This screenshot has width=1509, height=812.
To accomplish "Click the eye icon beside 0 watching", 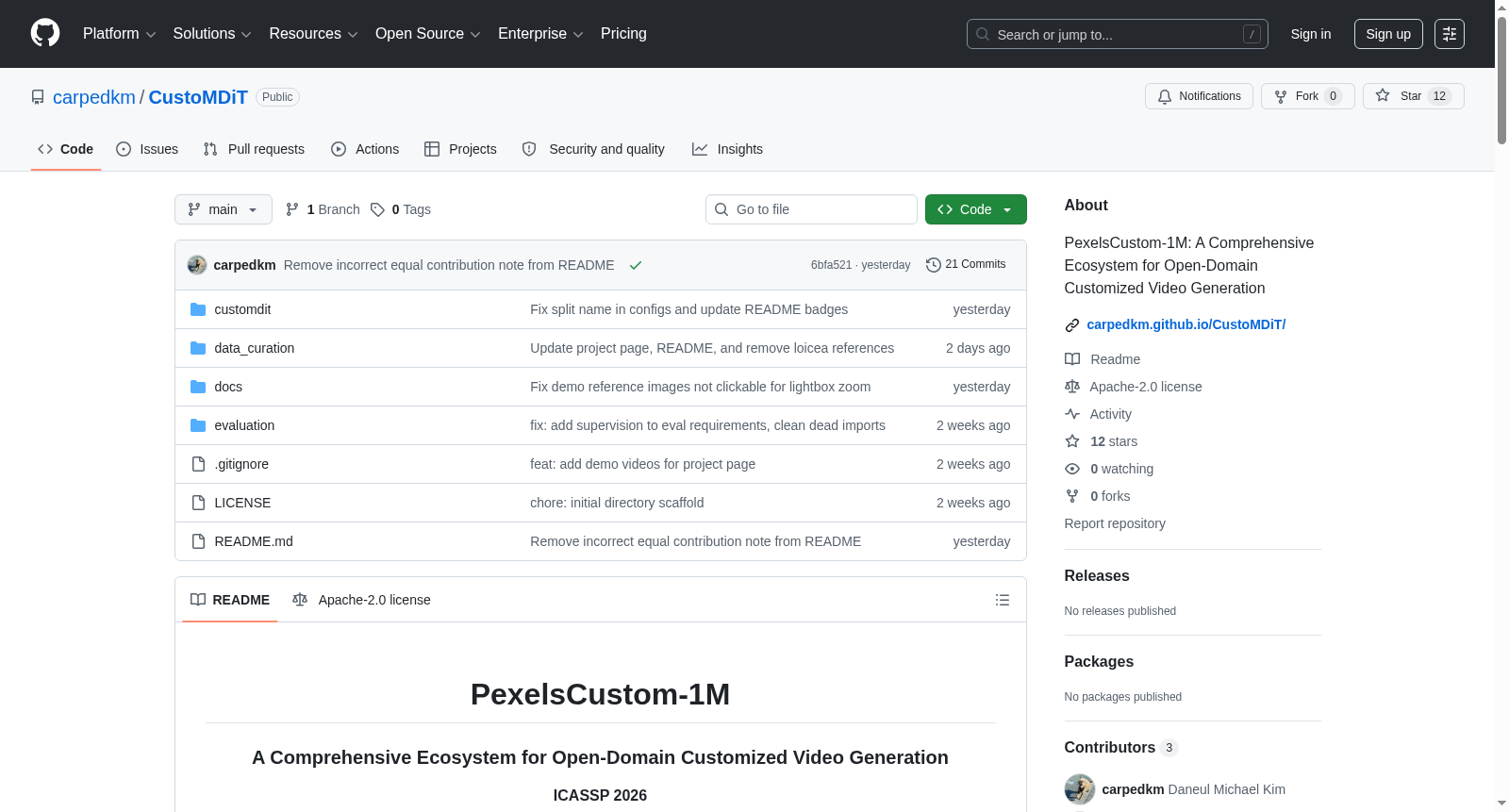I will click(1072, 469).
